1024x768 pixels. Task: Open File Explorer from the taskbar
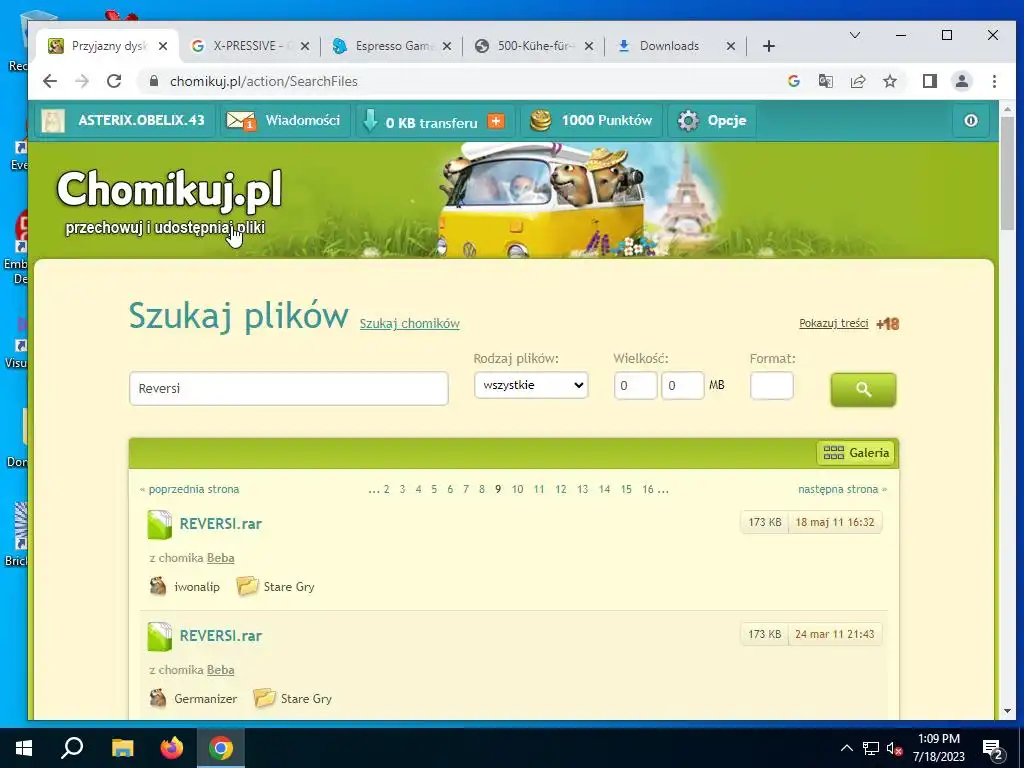coord(122,748)
